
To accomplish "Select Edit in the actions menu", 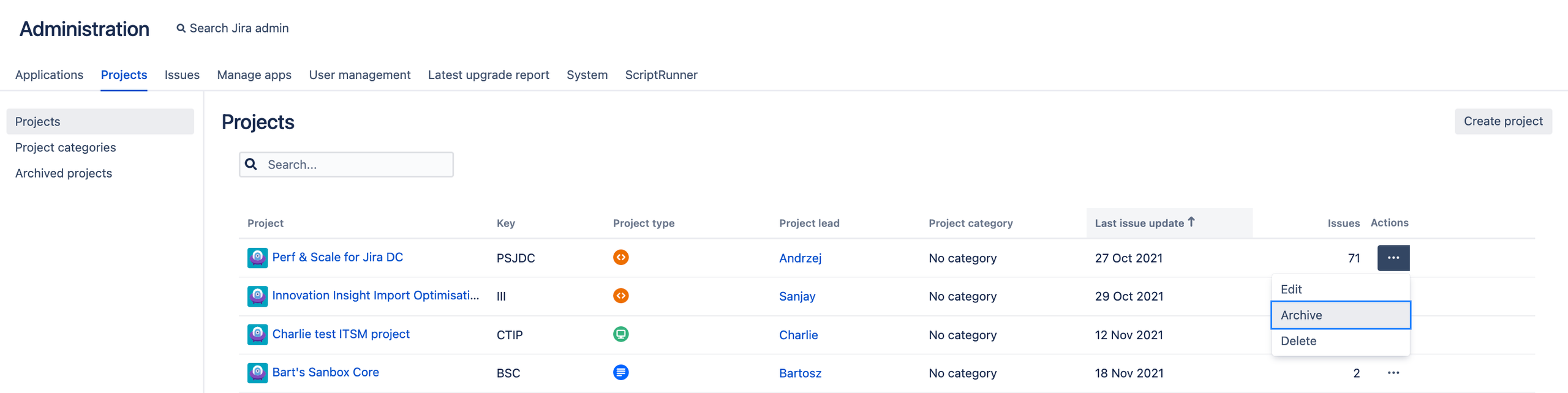I will tap(1291, 290).
